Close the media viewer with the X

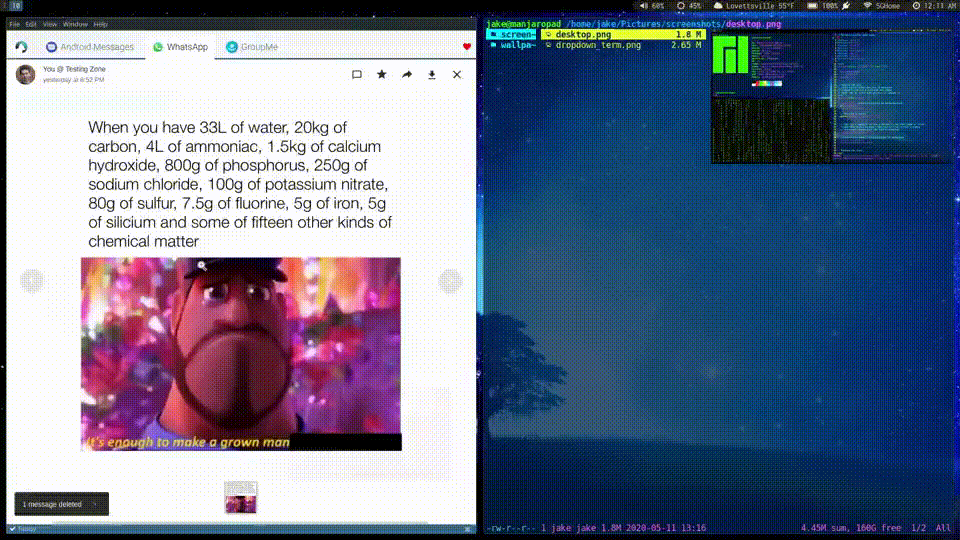point(457,75)
